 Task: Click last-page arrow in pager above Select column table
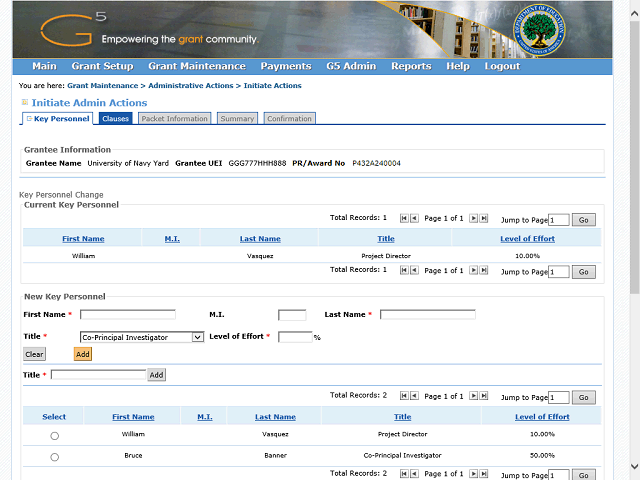pos(484,396)
